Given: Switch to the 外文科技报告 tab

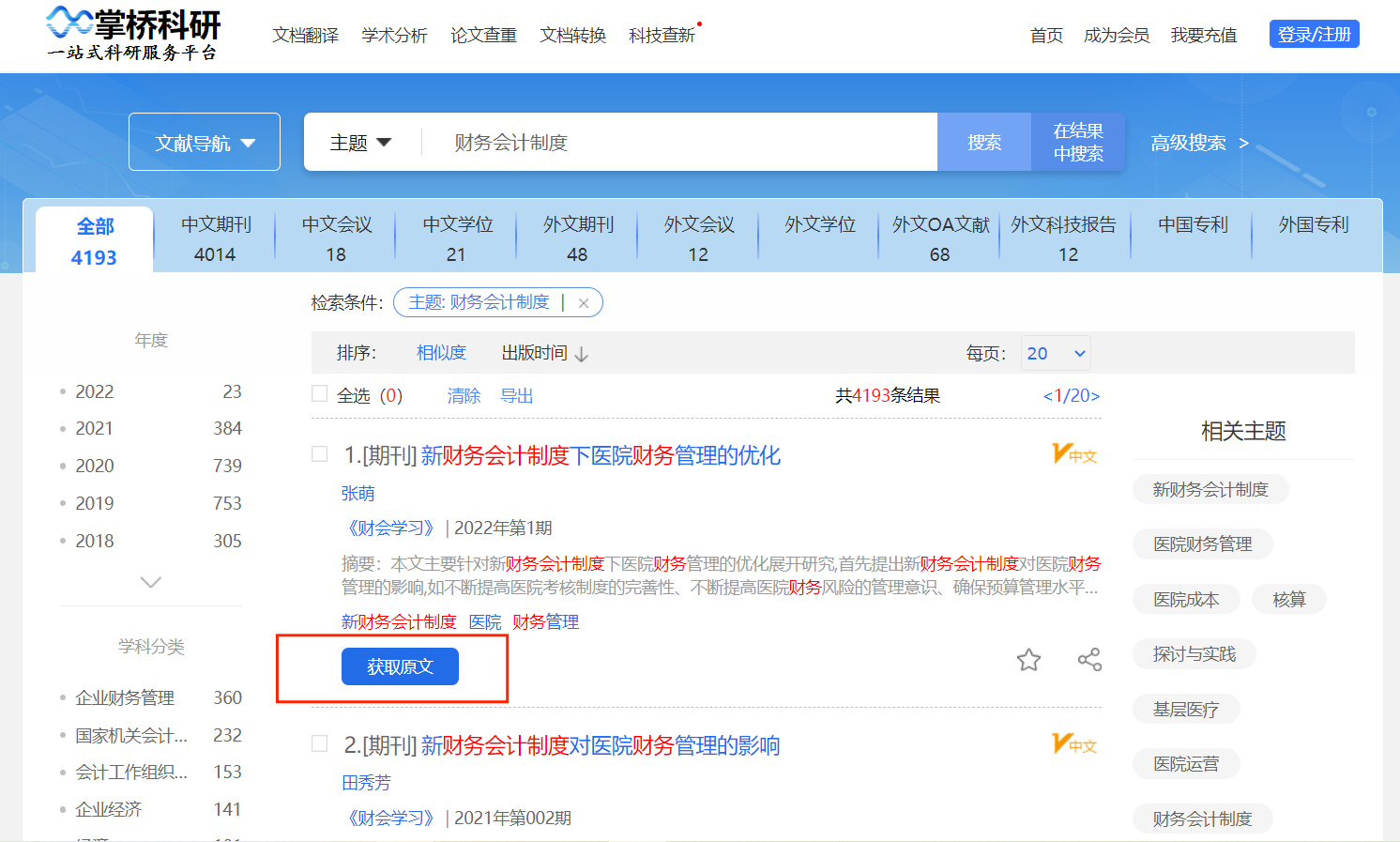Looking at the screenshot, I should (1064, 238).
